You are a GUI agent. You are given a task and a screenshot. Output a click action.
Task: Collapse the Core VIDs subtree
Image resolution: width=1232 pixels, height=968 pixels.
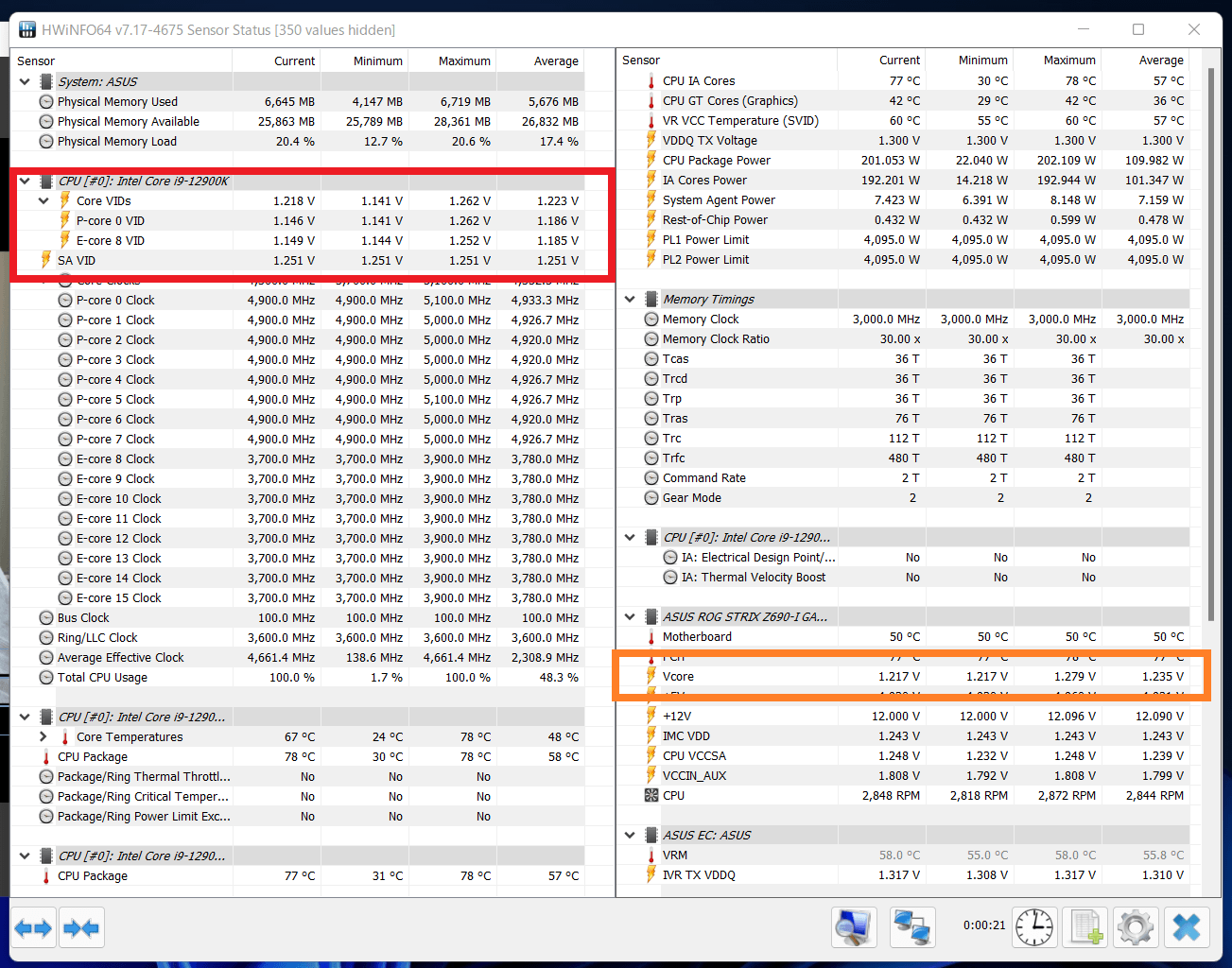pos(43,200)
